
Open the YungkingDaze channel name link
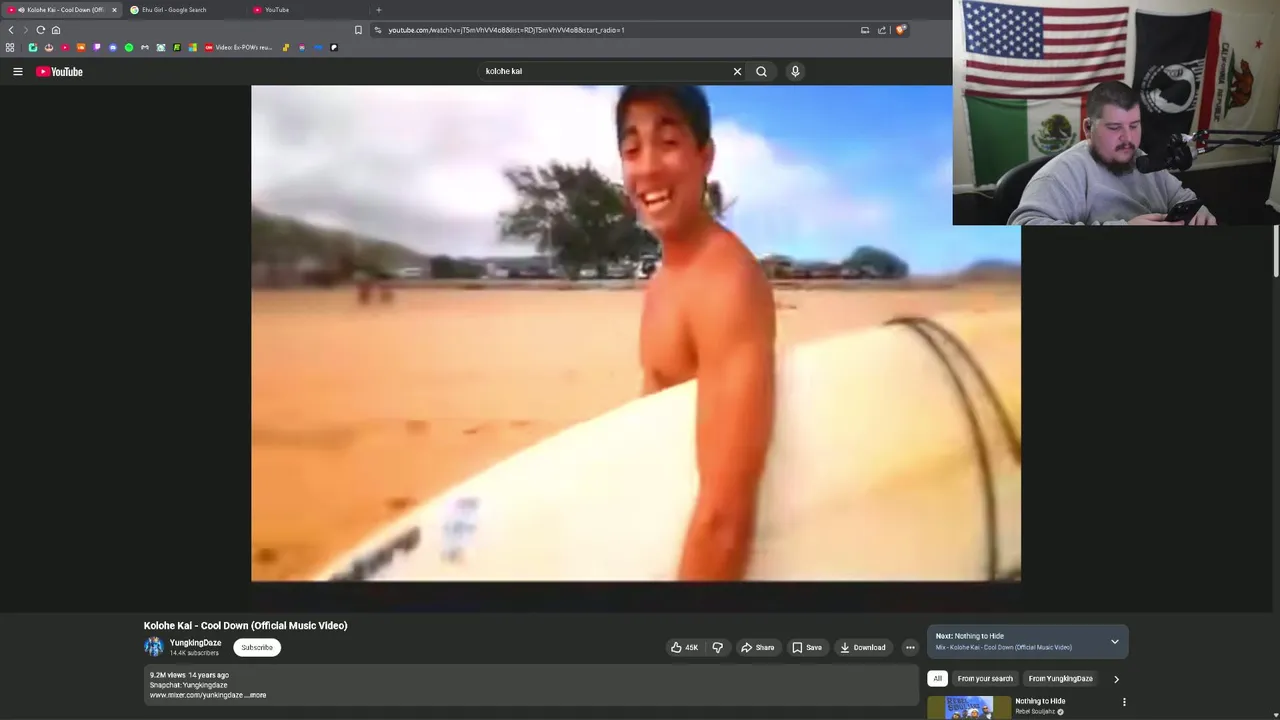(195, 643)
